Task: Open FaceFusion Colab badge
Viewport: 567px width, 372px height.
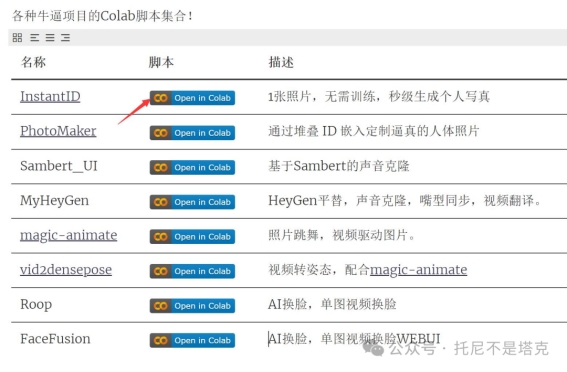Action: tap(192, 341)
